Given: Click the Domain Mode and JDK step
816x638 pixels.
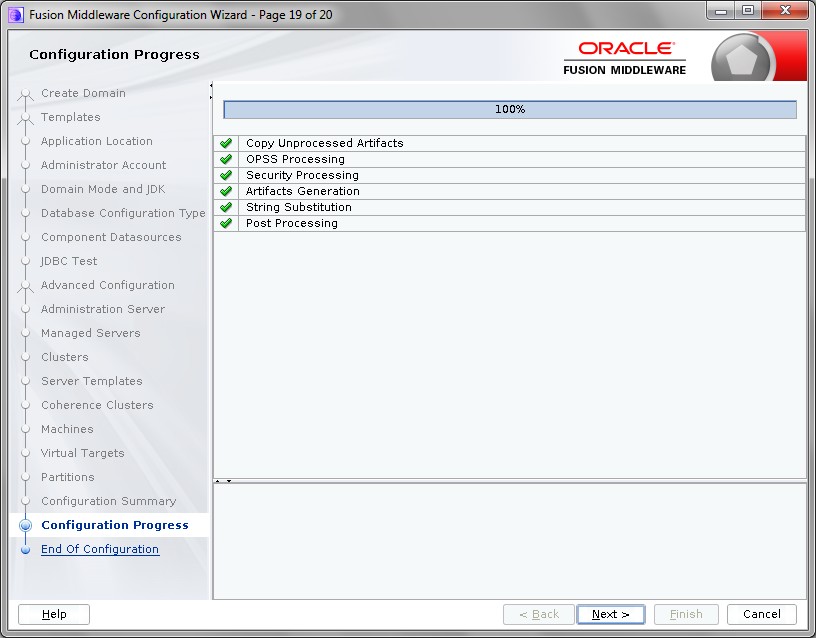Looking at the screenshot, I should click(x=103, y=189).
